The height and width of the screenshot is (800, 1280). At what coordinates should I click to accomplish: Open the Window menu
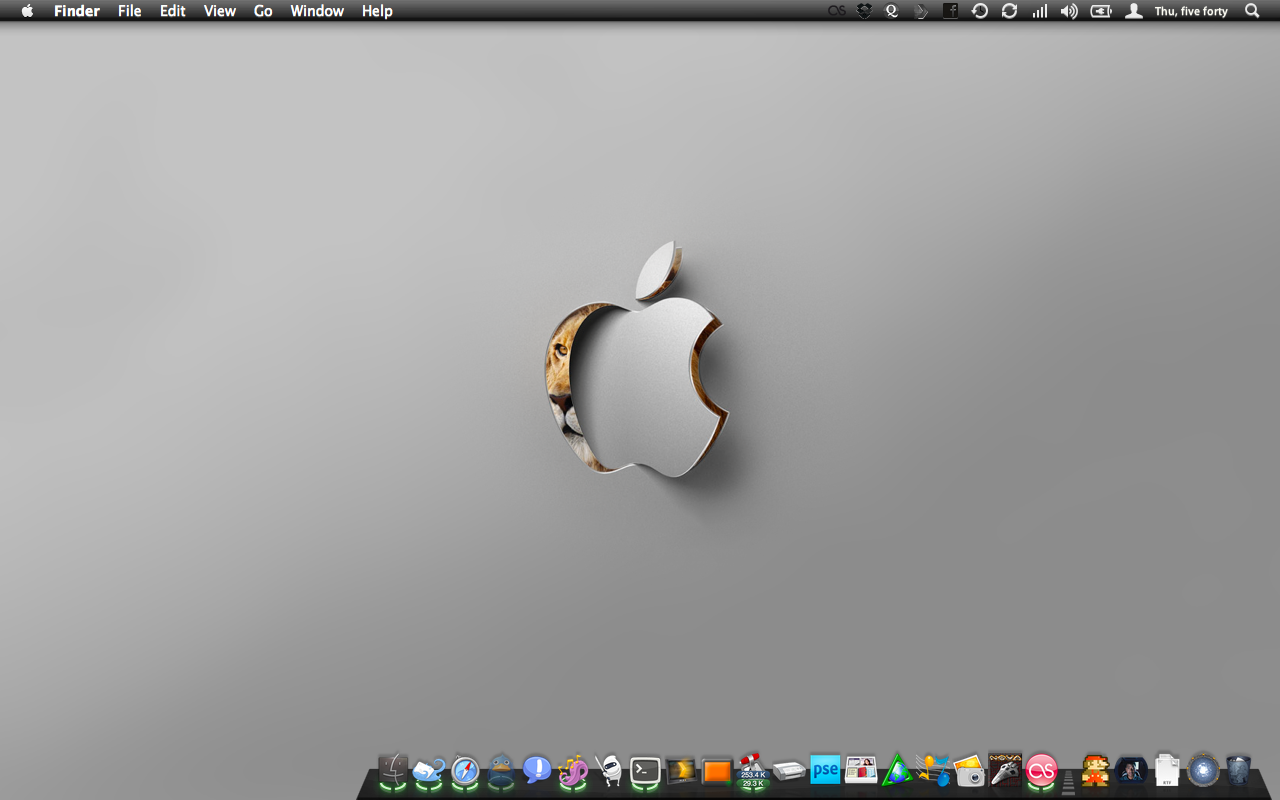point(317,11)
